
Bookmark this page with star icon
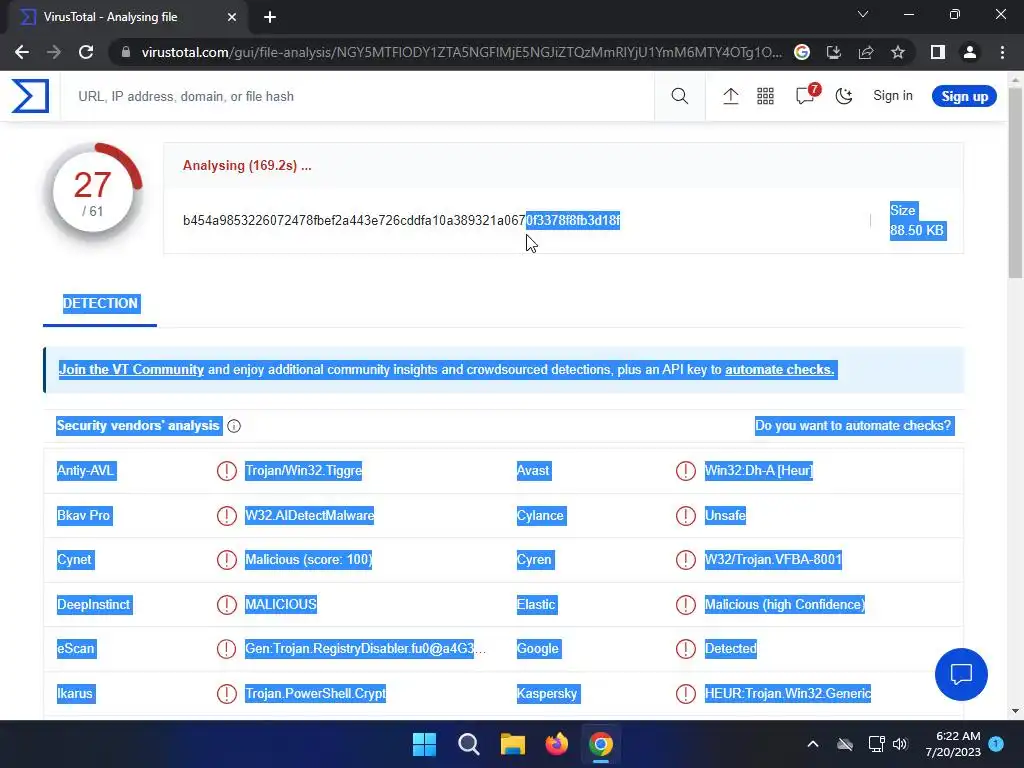[x=898, y=52]
